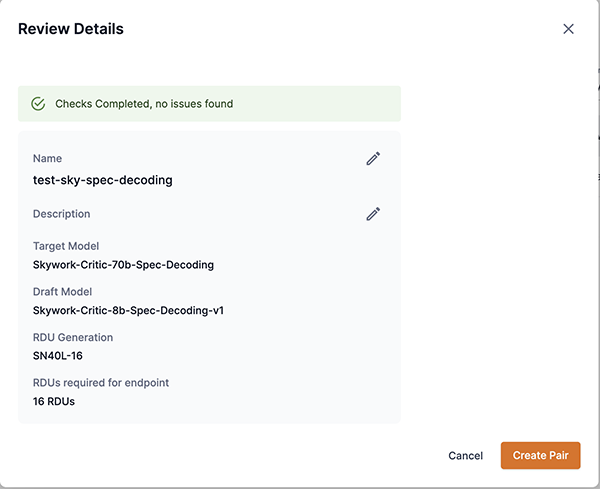Screen dimensions: 600x489
Task: Click the Description field label
Action: [62, 214]
